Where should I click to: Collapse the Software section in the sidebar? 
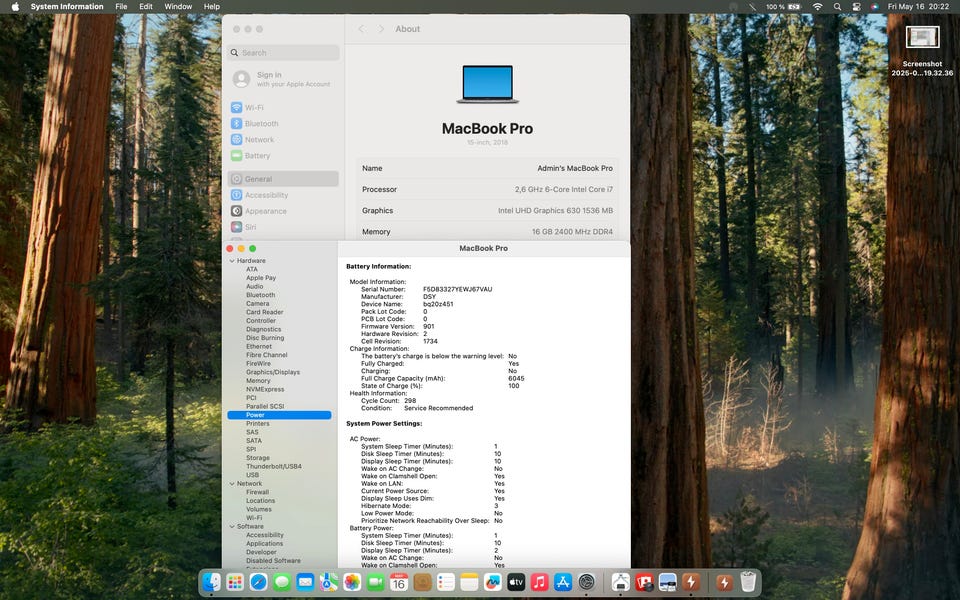(x=231, y=527)
